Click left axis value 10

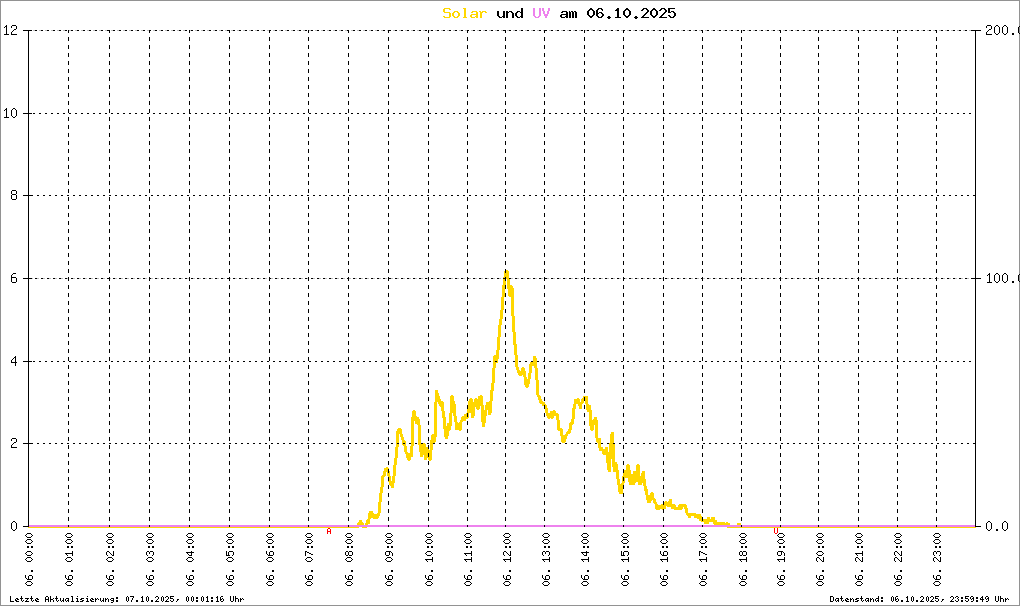(x=10, y=113)
